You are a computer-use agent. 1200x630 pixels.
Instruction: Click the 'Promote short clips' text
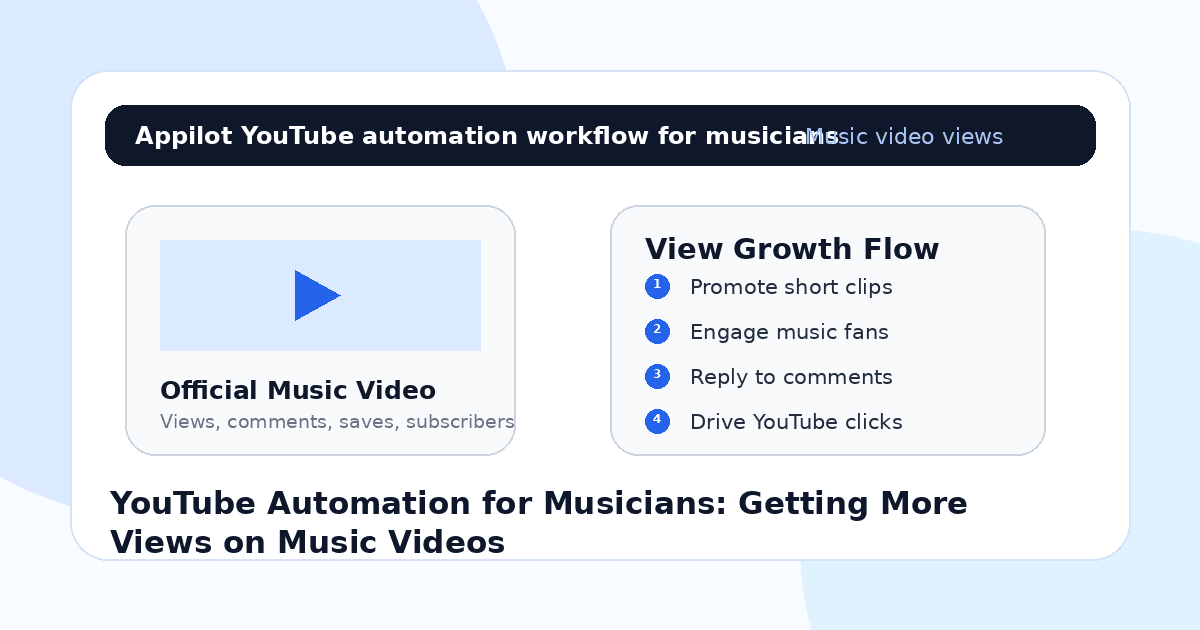[x=791, y=287]
